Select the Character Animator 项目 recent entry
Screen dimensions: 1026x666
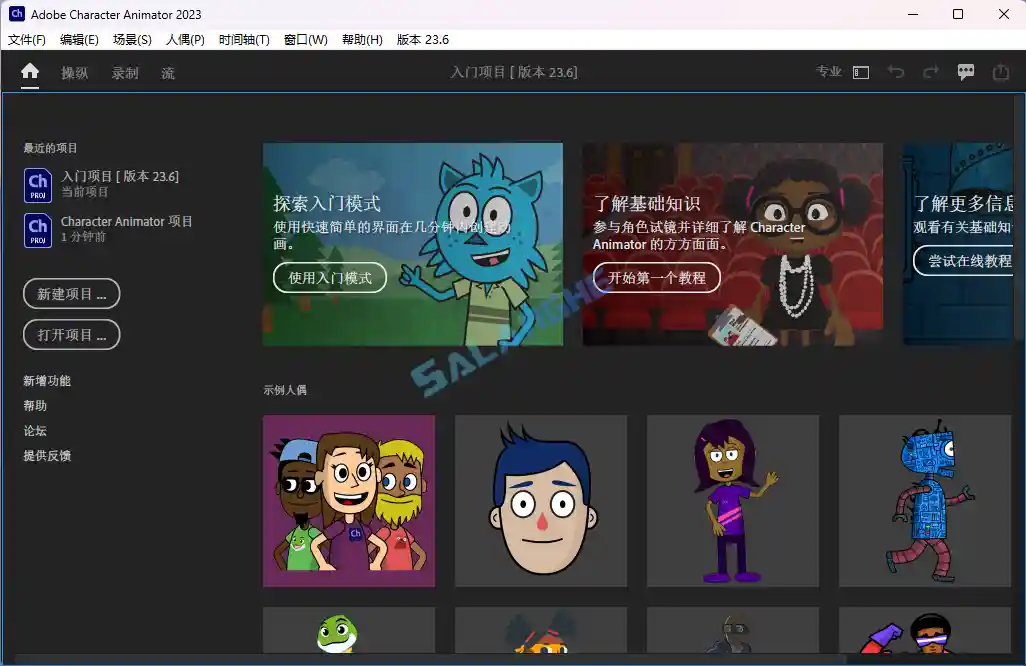coord(108,230)
